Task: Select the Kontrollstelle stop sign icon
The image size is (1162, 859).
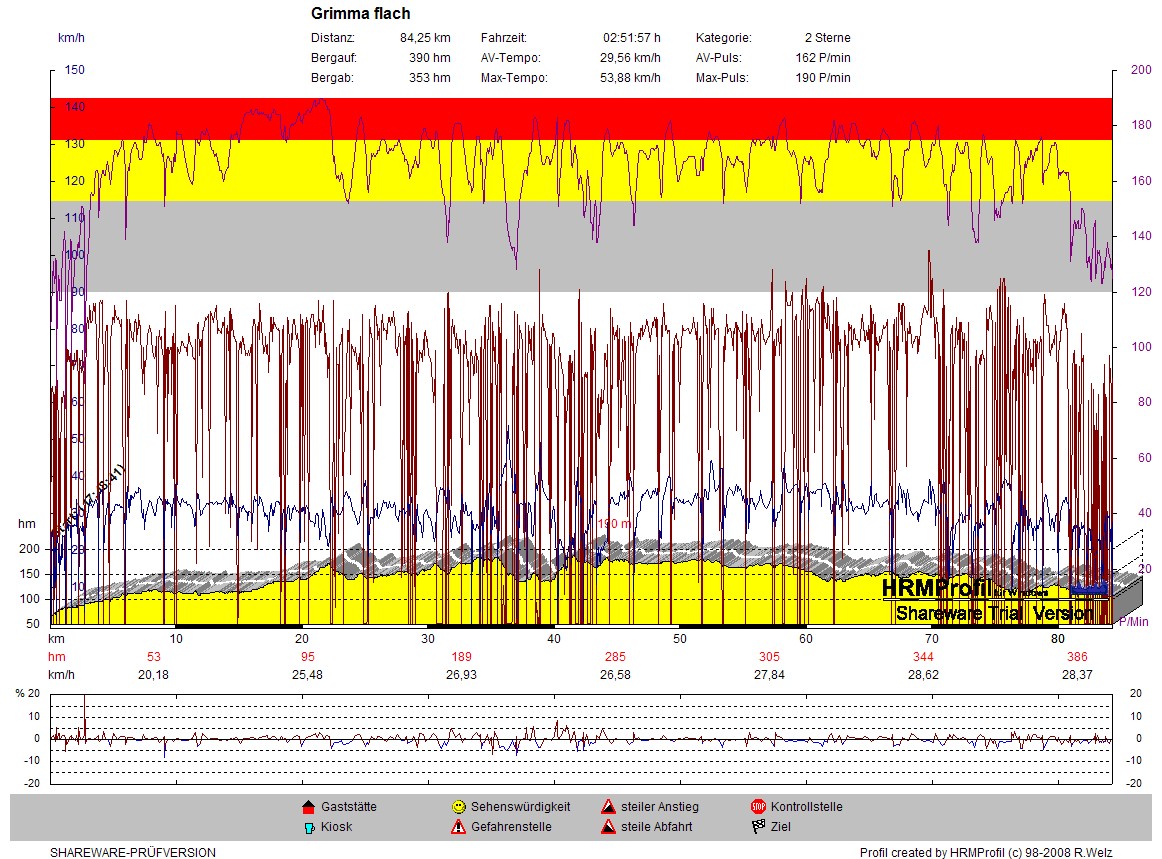Action: (758, 807)
